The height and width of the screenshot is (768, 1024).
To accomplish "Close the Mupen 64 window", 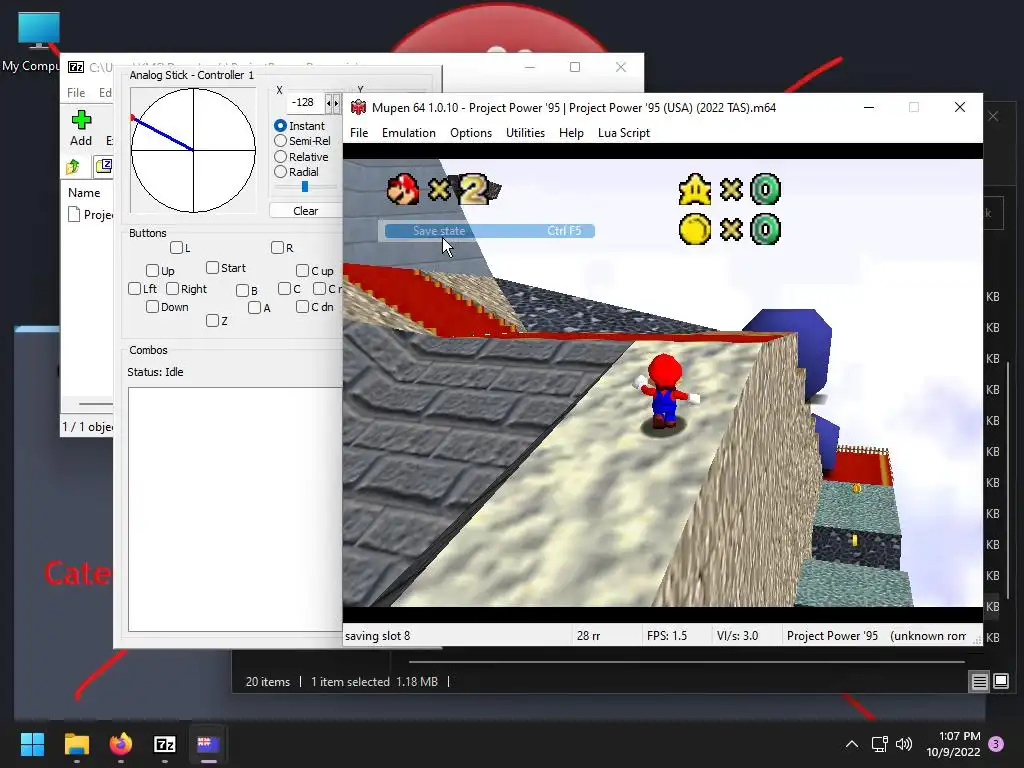I will [959, 107].
